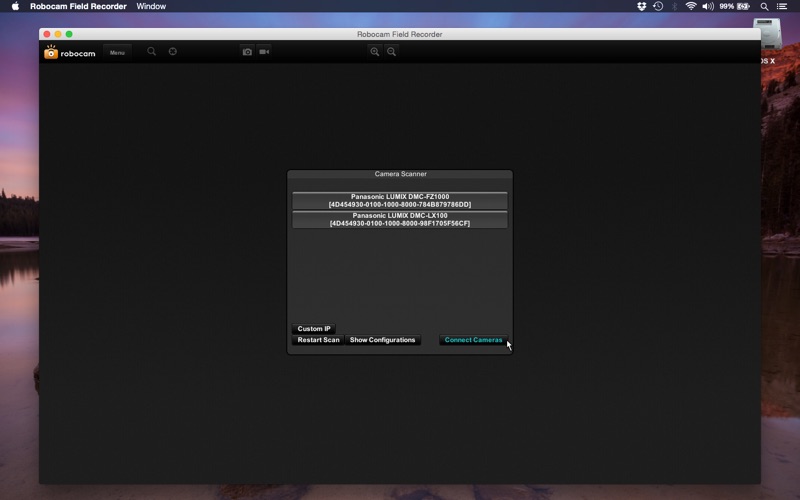Start video recording with camcorder icon
Image resolution: width=800 pixels, height=500 pixels.
click(x=264, y=52)
